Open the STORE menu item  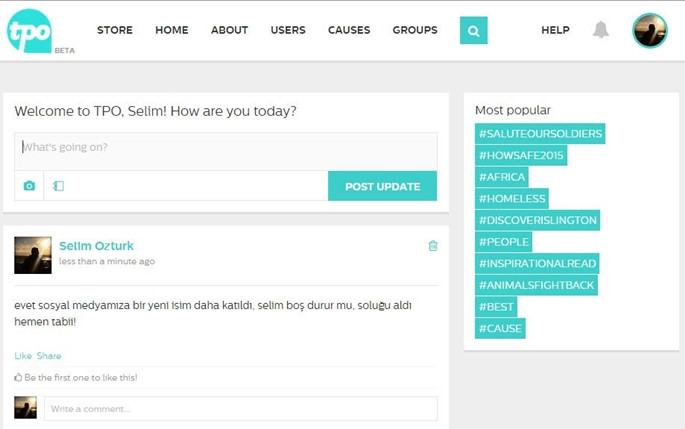[115, 30]
